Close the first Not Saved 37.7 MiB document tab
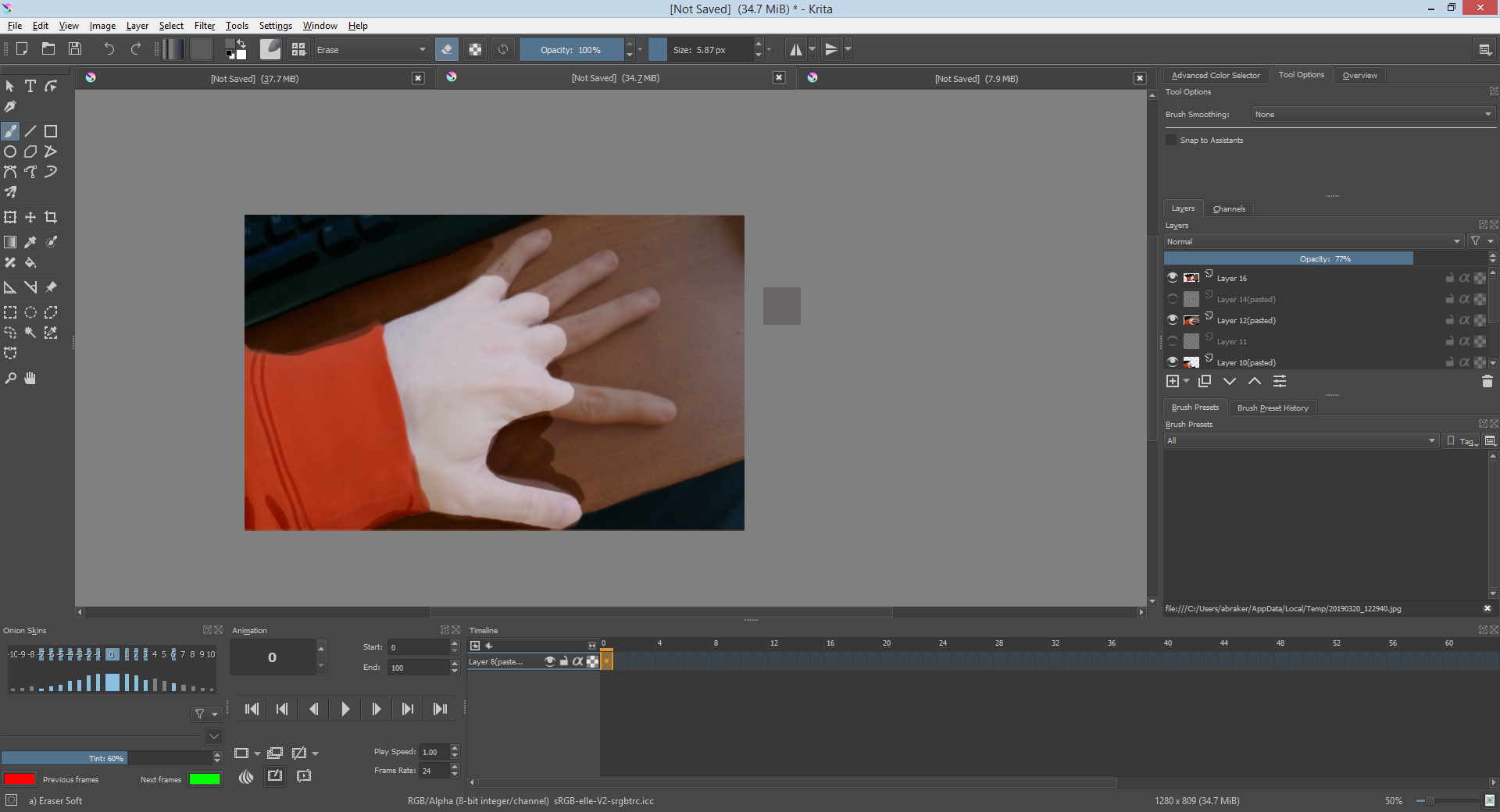 418,78
